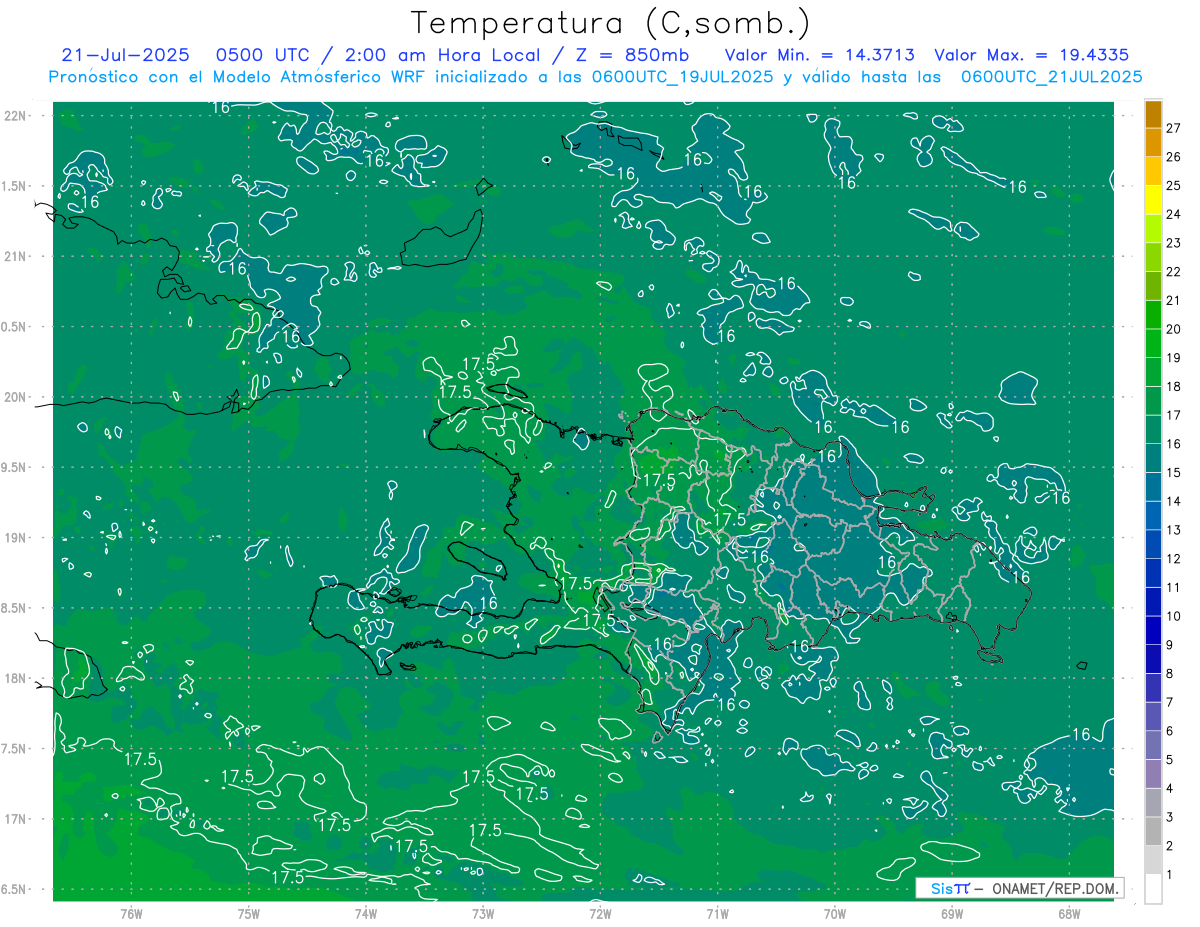Click the '18' value on color scale
The image size is (1200, 927).
pyautogui.click(x=1174, y=386)
